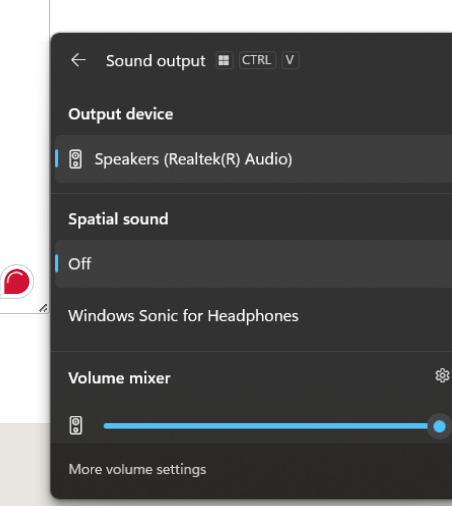452x506 pixels.
Task: Click the red round bubble icon
Action: point(17,282)
